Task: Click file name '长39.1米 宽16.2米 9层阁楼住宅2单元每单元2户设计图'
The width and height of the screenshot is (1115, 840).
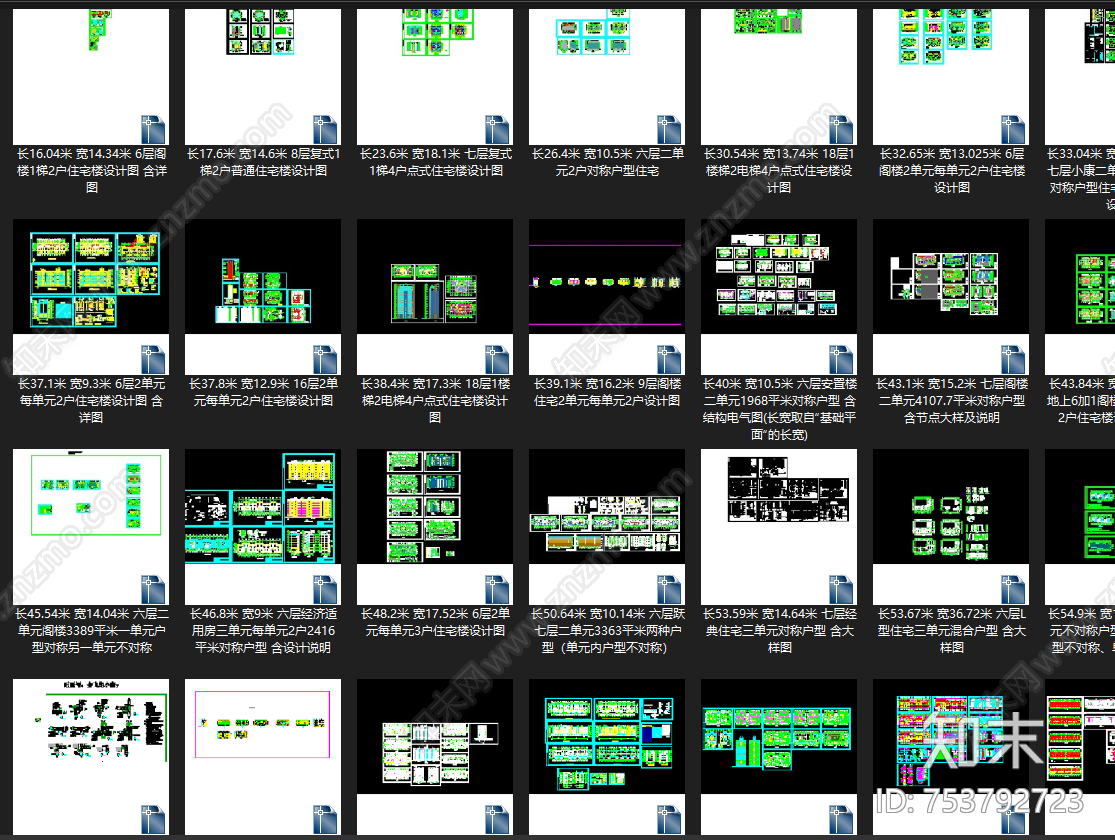Action: pos(607,392)
